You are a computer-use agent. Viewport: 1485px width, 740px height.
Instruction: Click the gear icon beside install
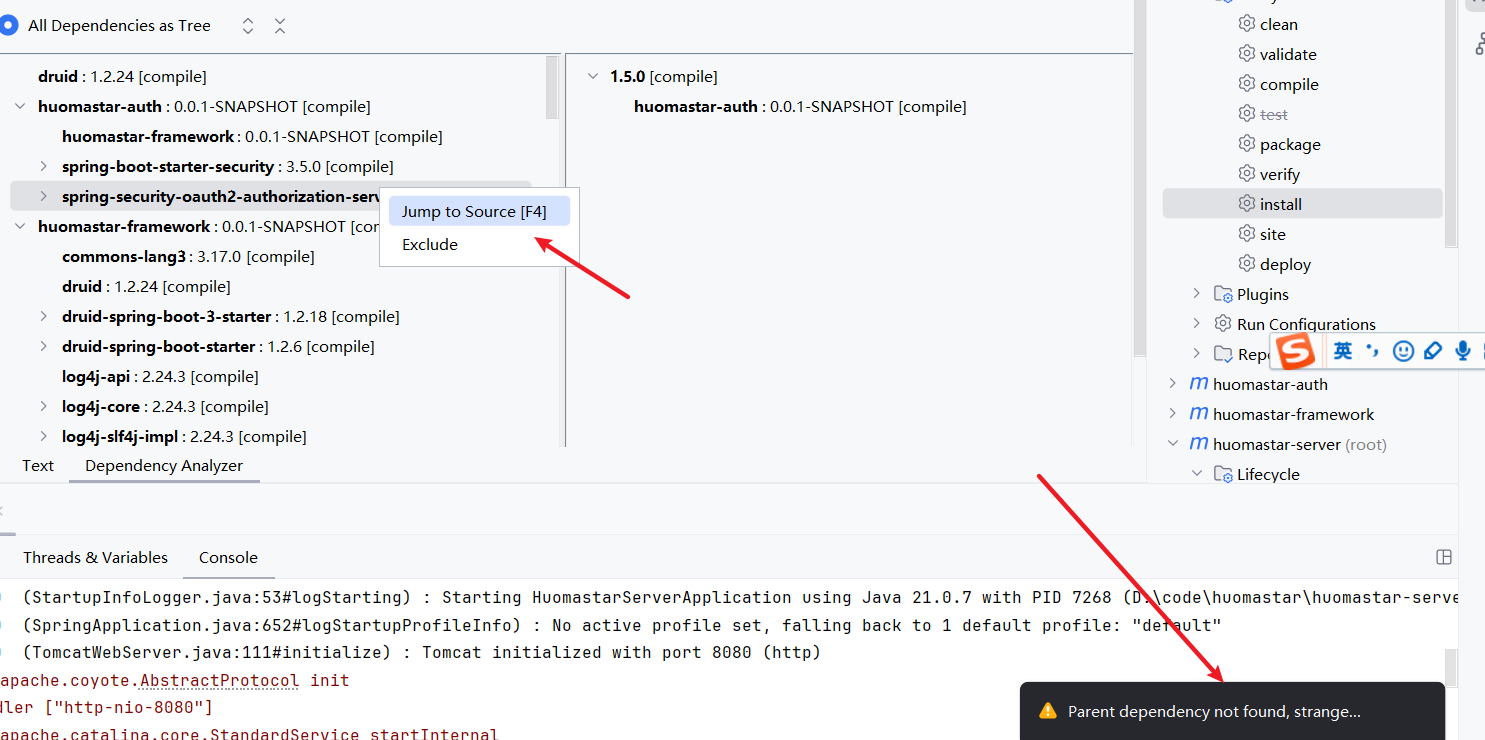[1246, 203]
